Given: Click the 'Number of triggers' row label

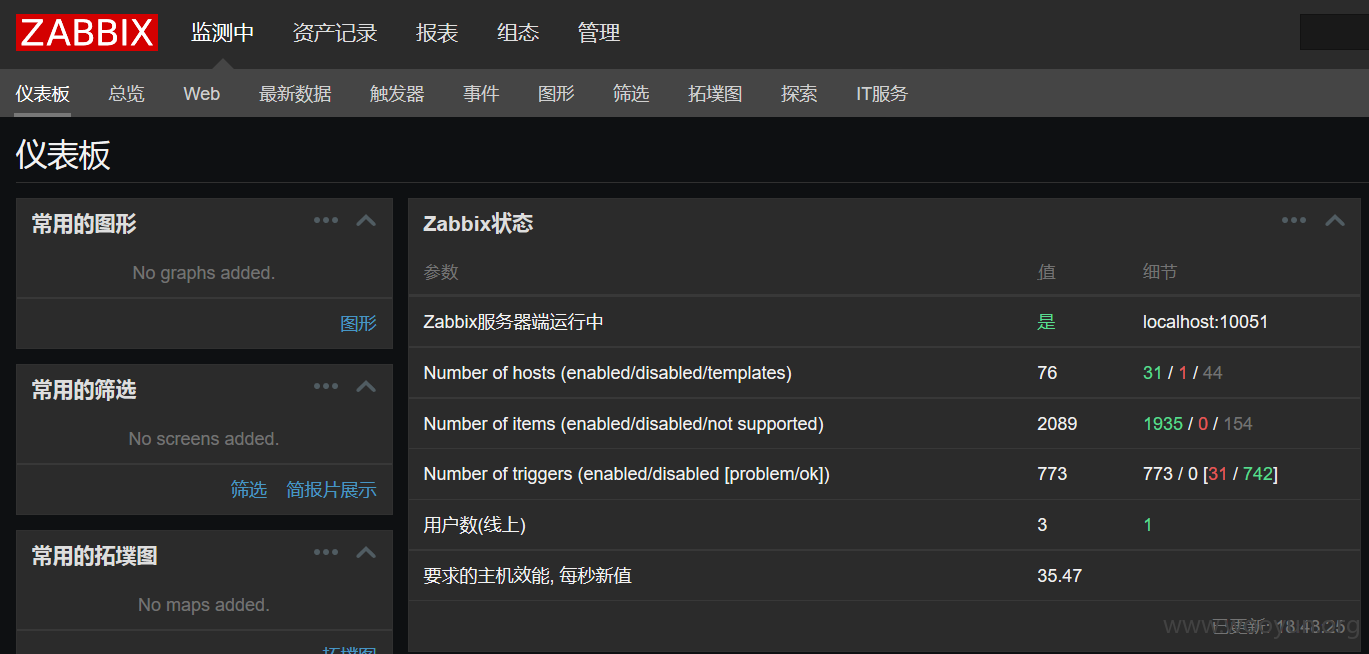Looking at the screenshot, I should click(626, 474).
